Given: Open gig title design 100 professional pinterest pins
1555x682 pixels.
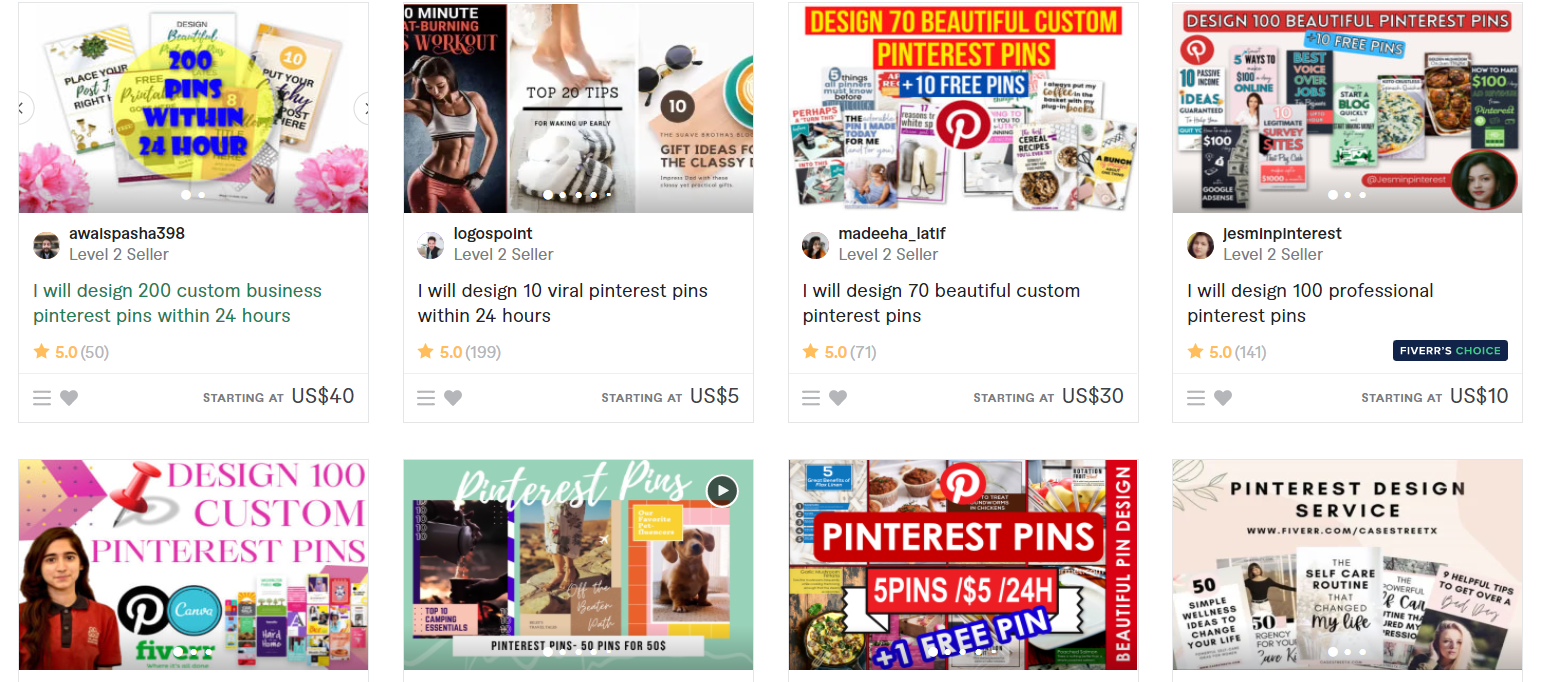Looking at the screenshot, I should (1310, 303).
